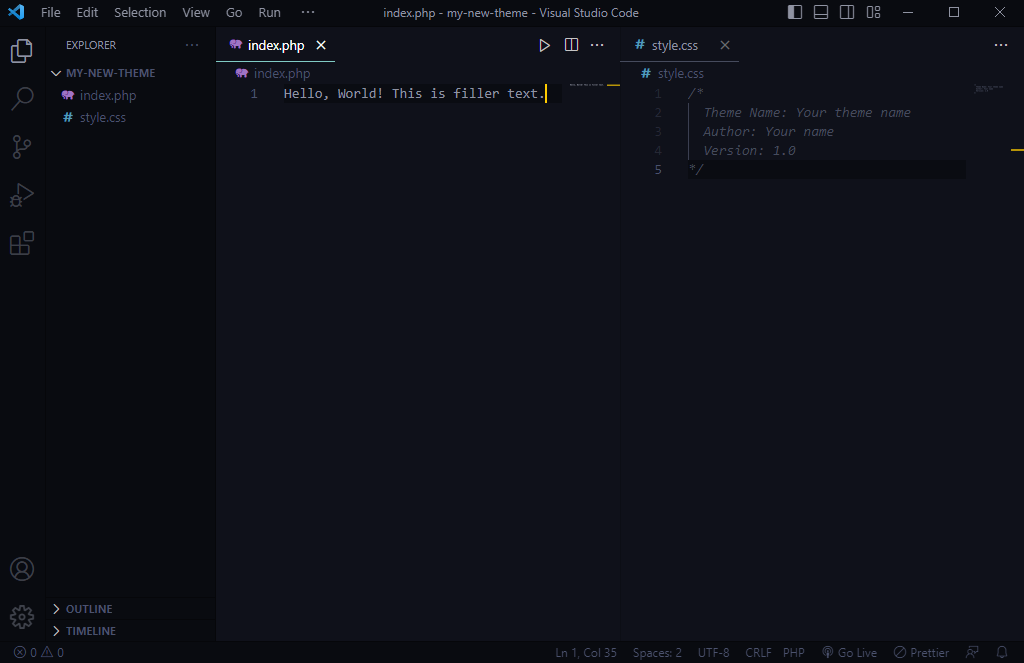Open the Customize Layout control

(873, 12)
